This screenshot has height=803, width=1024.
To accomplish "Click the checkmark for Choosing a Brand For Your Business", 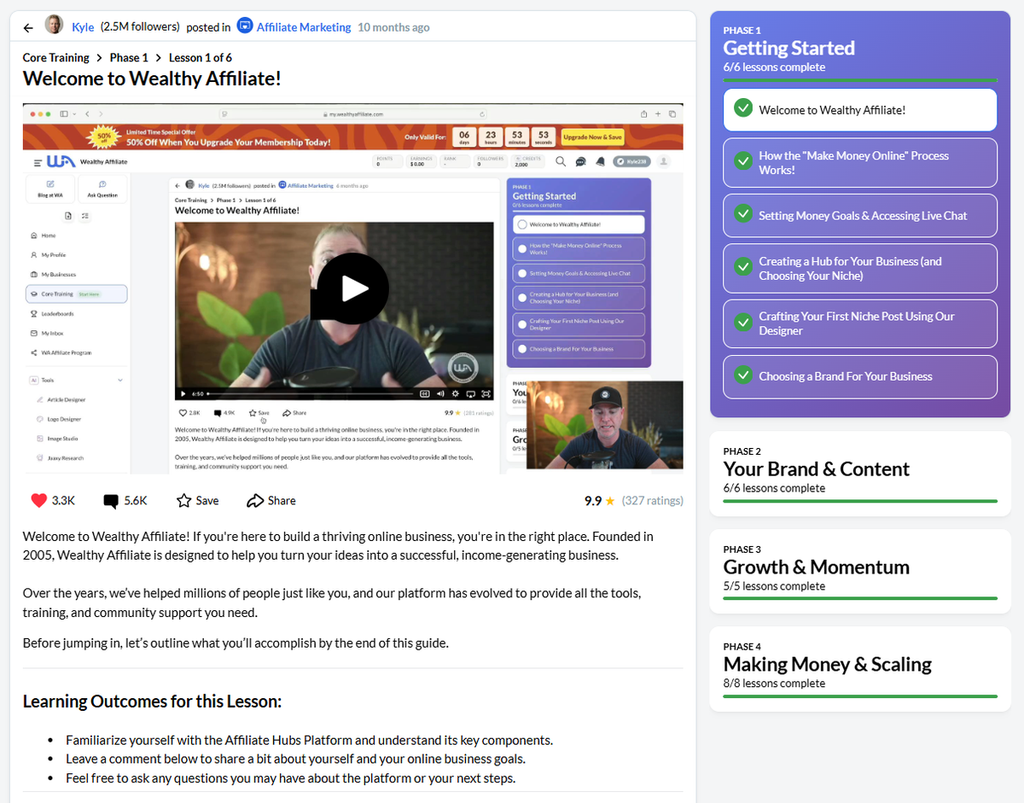I will click(743, 375).
